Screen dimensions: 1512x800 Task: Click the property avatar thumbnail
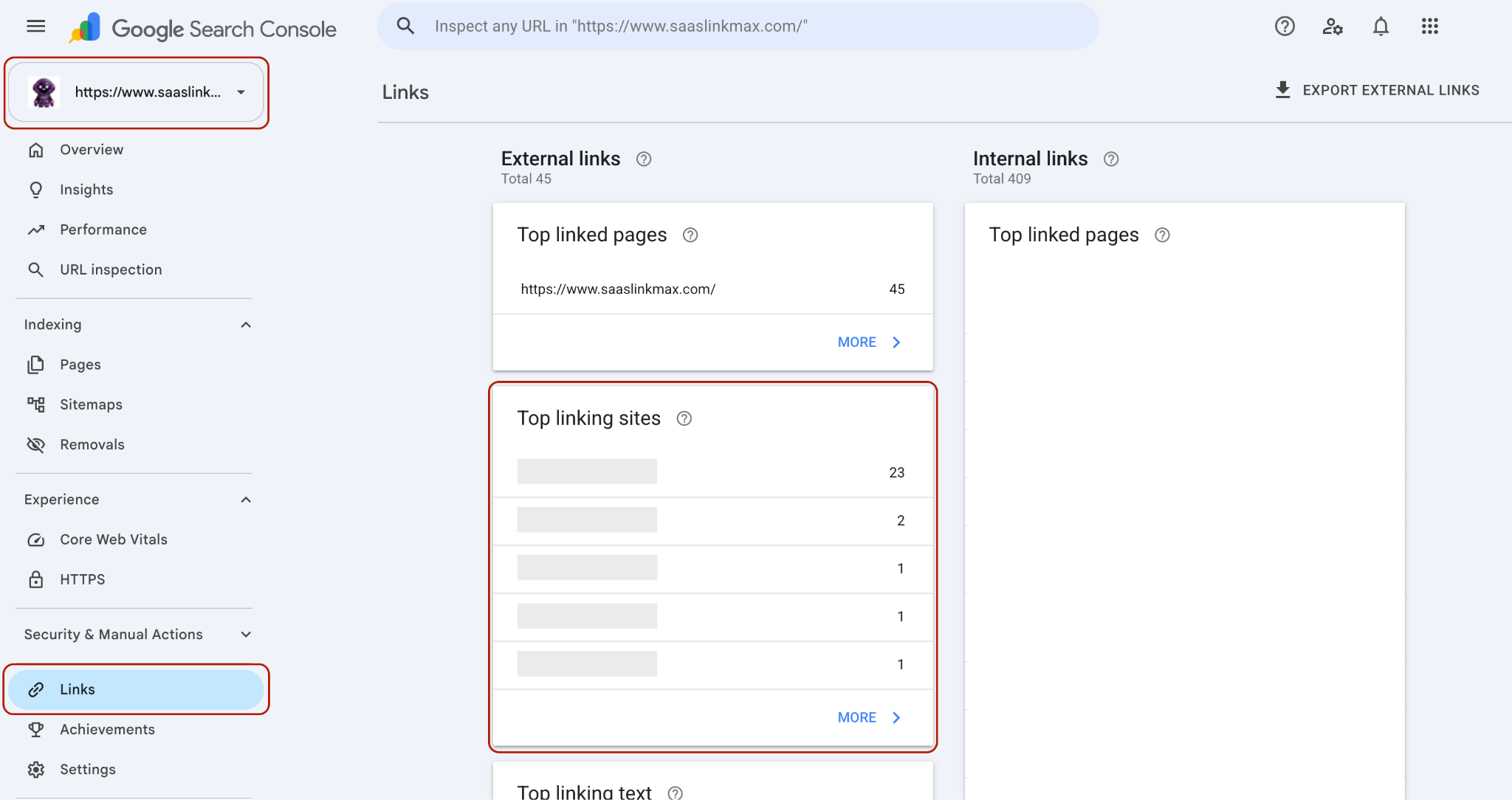pos(44,92)
